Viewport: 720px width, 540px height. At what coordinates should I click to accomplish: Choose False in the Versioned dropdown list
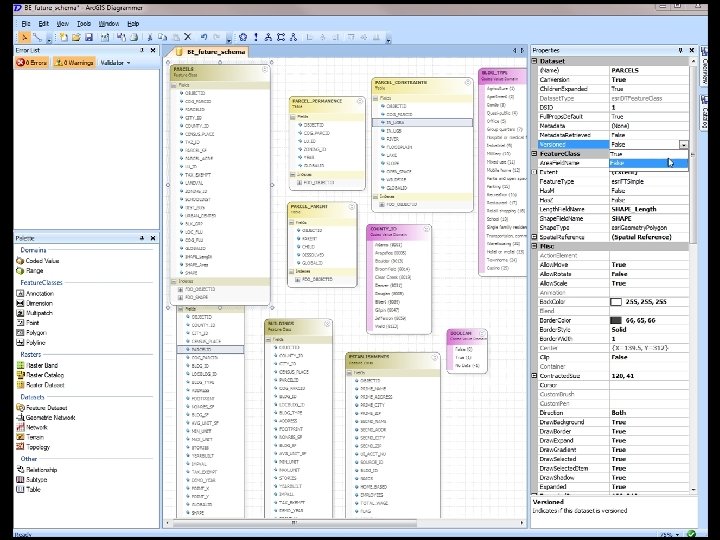pos(648,163)
